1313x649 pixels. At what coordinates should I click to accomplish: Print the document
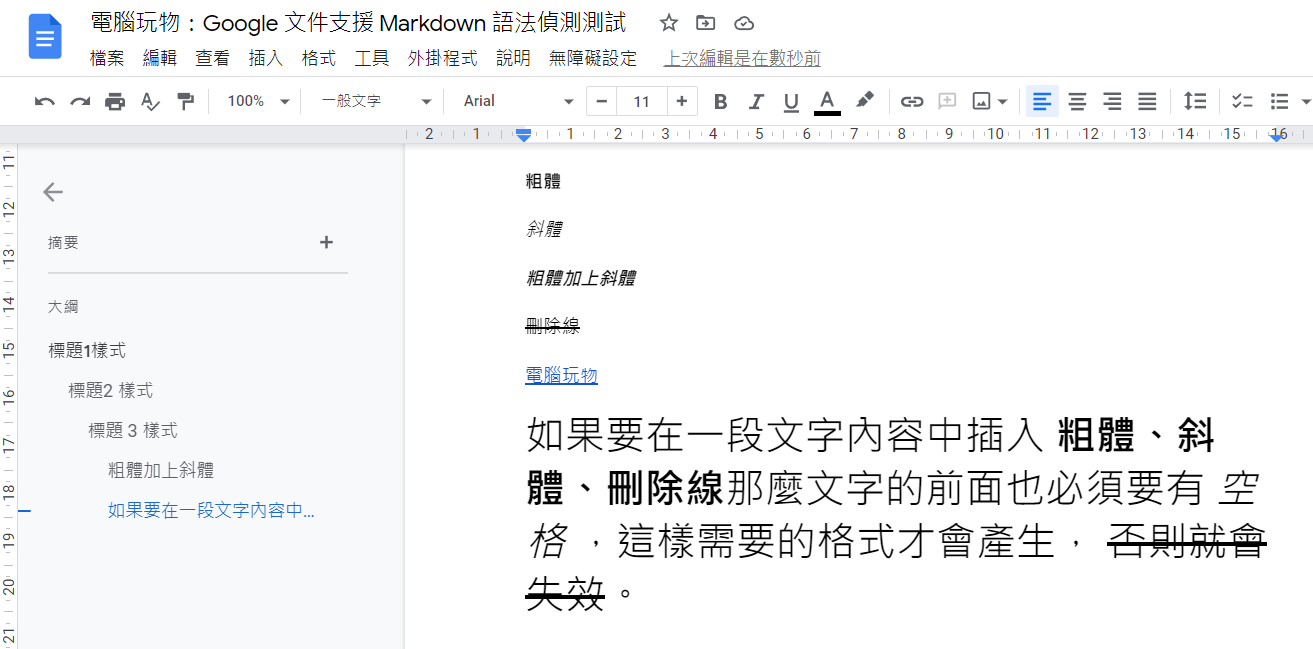pyautogui.click(x=115, y=101)
